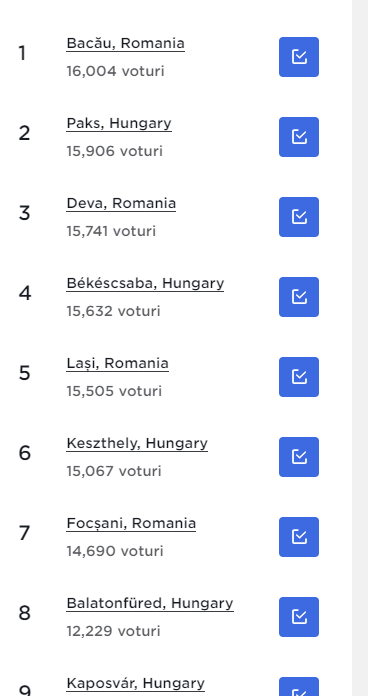Vote for Balatonfüred, Hungary

pos(299,617)
